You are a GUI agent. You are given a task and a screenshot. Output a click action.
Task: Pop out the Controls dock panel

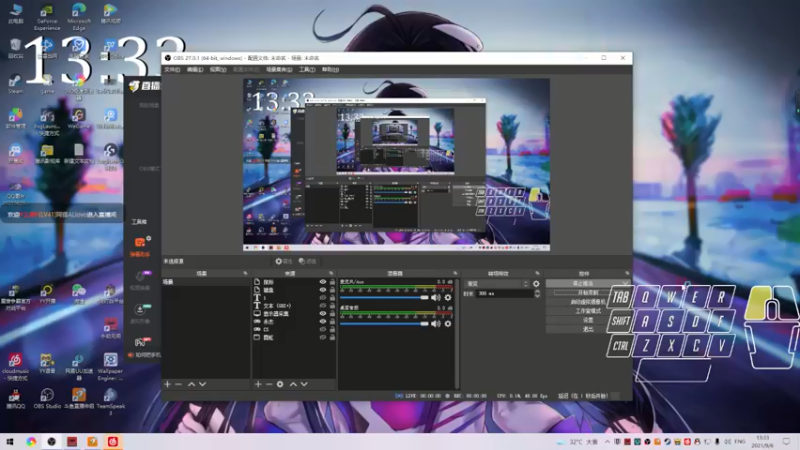click(627, 273)
